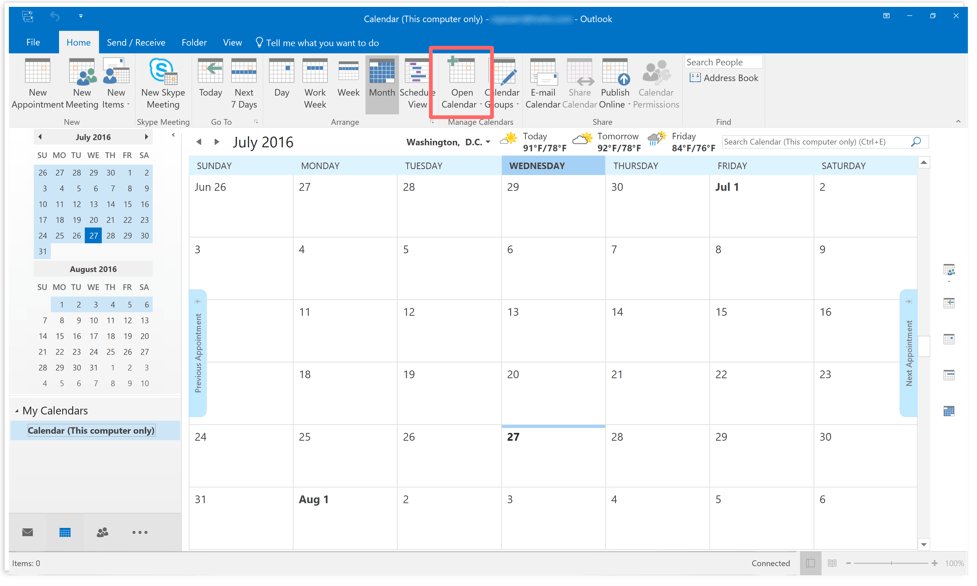Show the Next 7 Days

coord(244,84)
